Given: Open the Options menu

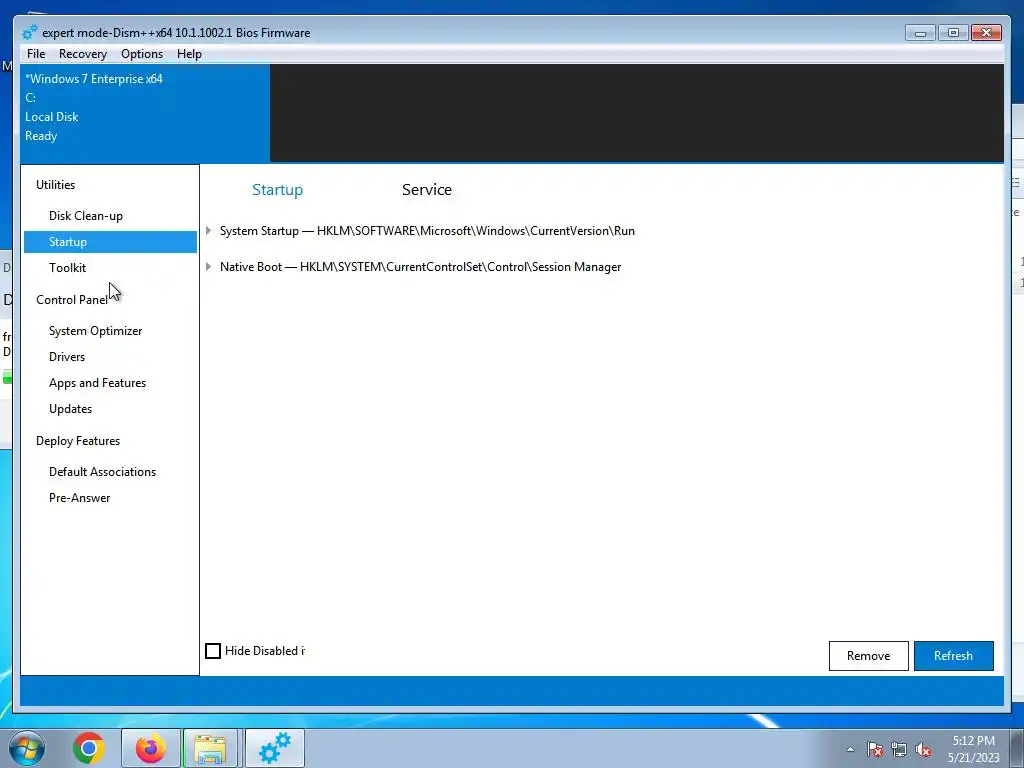Looking at the screenshot, I should tap(142, 54).
